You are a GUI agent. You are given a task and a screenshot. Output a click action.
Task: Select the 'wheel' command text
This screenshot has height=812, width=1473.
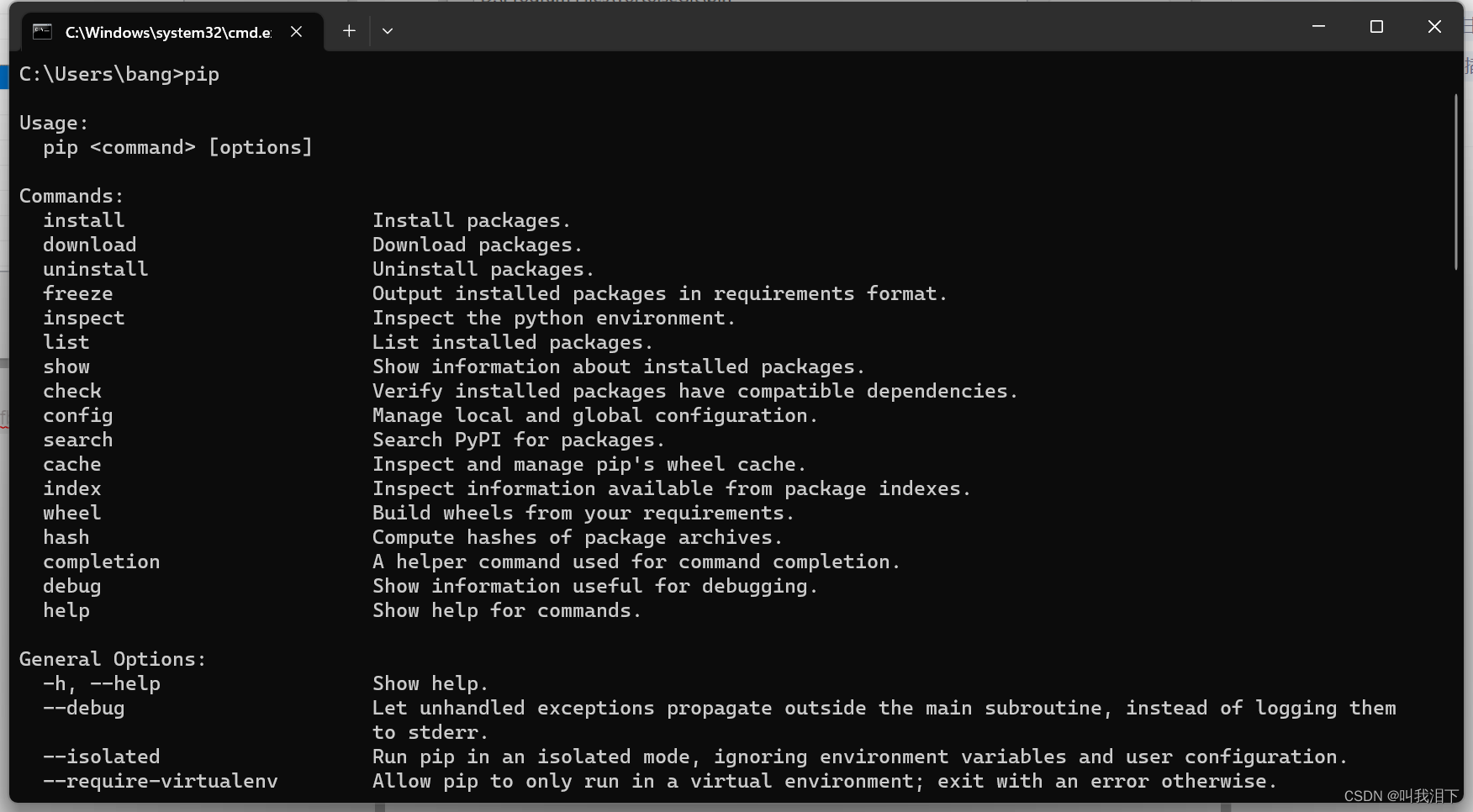71,512
